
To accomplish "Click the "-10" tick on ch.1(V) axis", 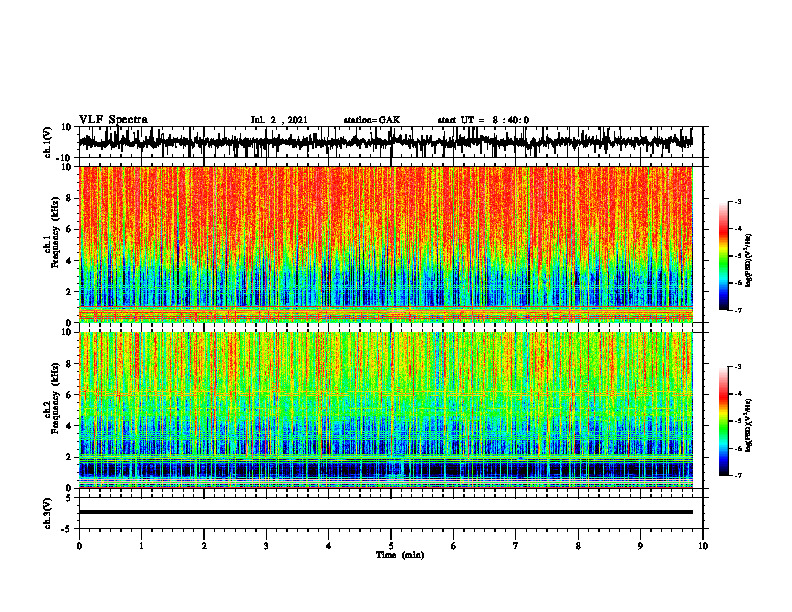I will (x=65, y=158).
